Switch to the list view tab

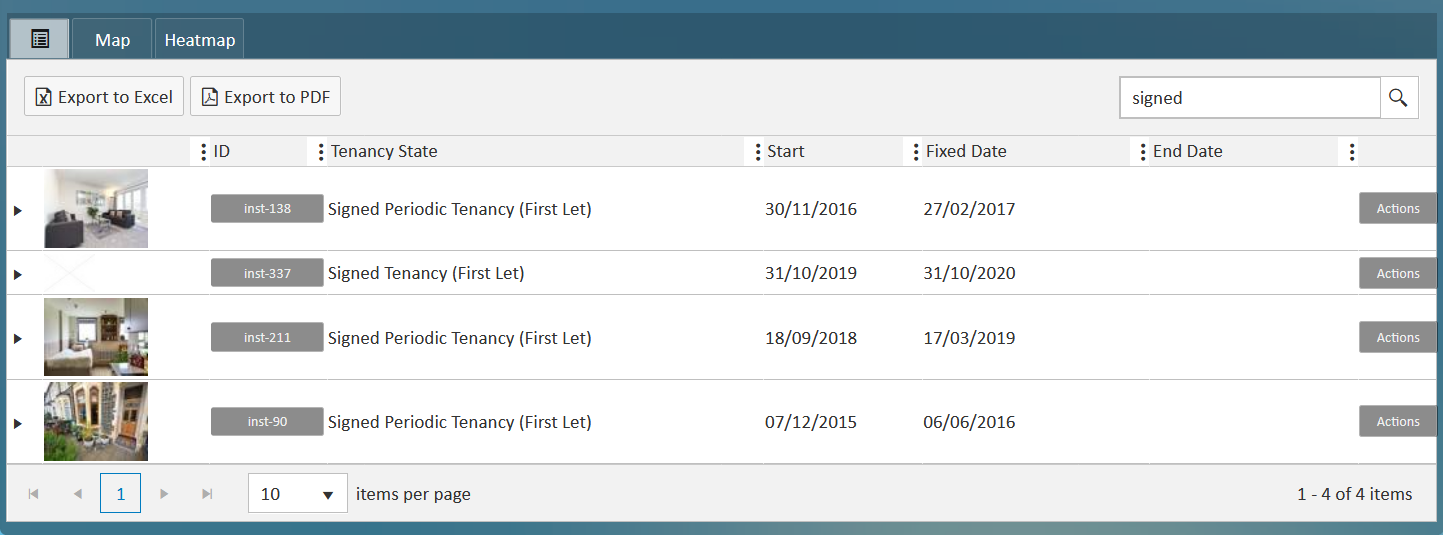(x=40, y=40)
